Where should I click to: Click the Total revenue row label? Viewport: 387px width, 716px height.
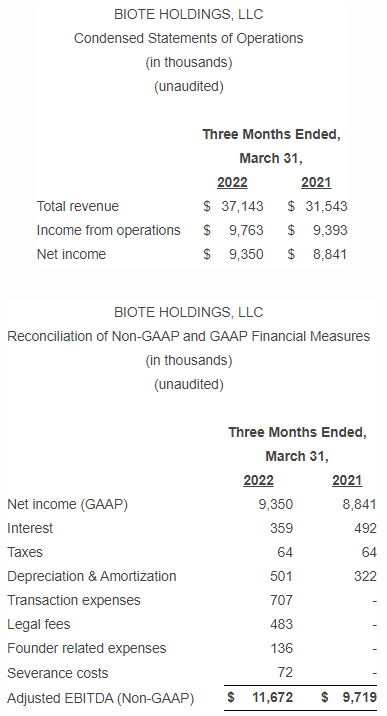78,206
